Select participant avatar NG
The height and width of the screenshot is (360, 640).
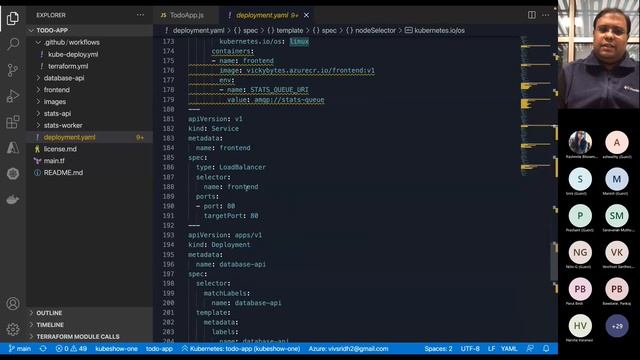580,253
